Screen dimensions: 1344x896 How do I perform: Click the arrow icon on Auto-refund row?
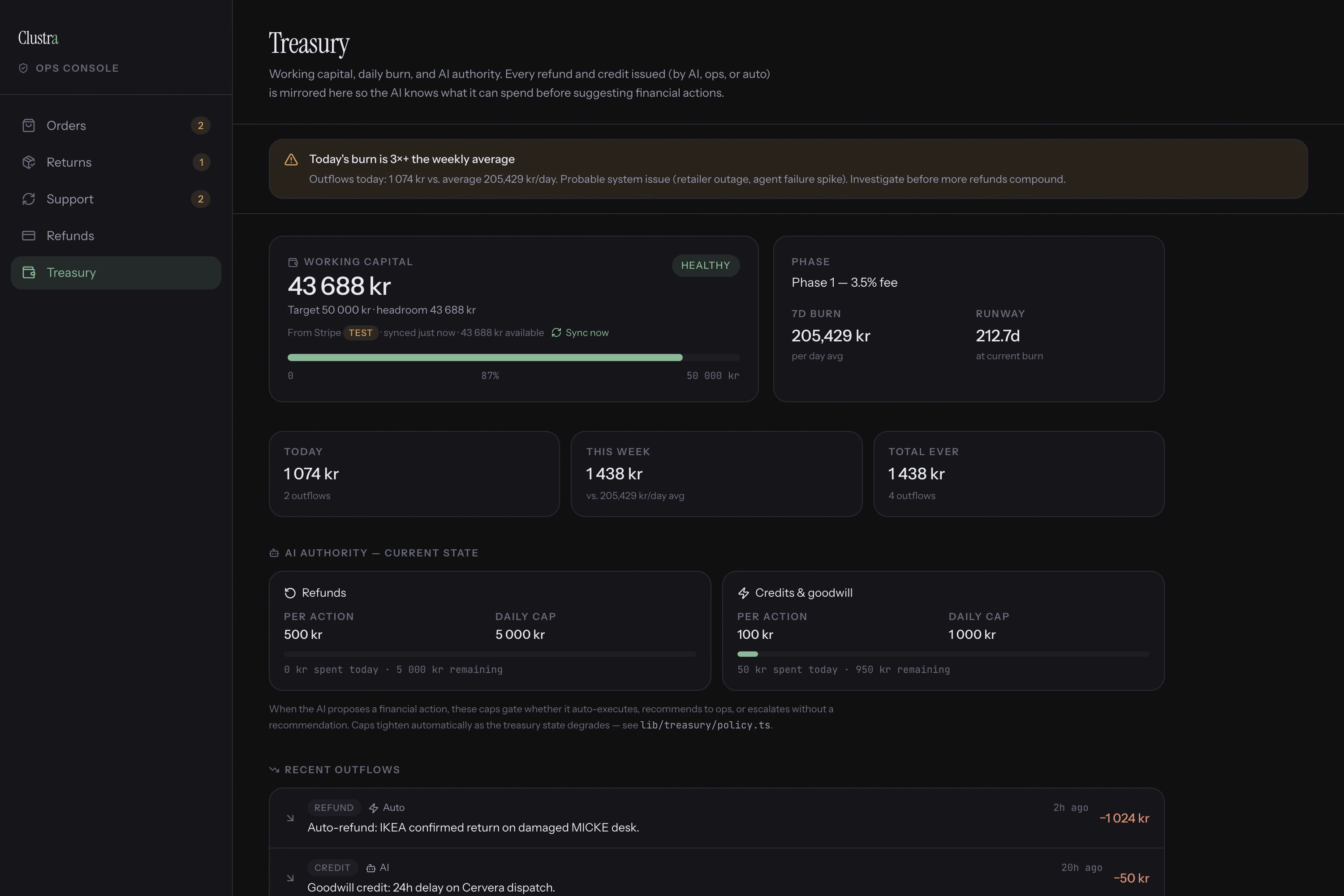coord(290,818)
